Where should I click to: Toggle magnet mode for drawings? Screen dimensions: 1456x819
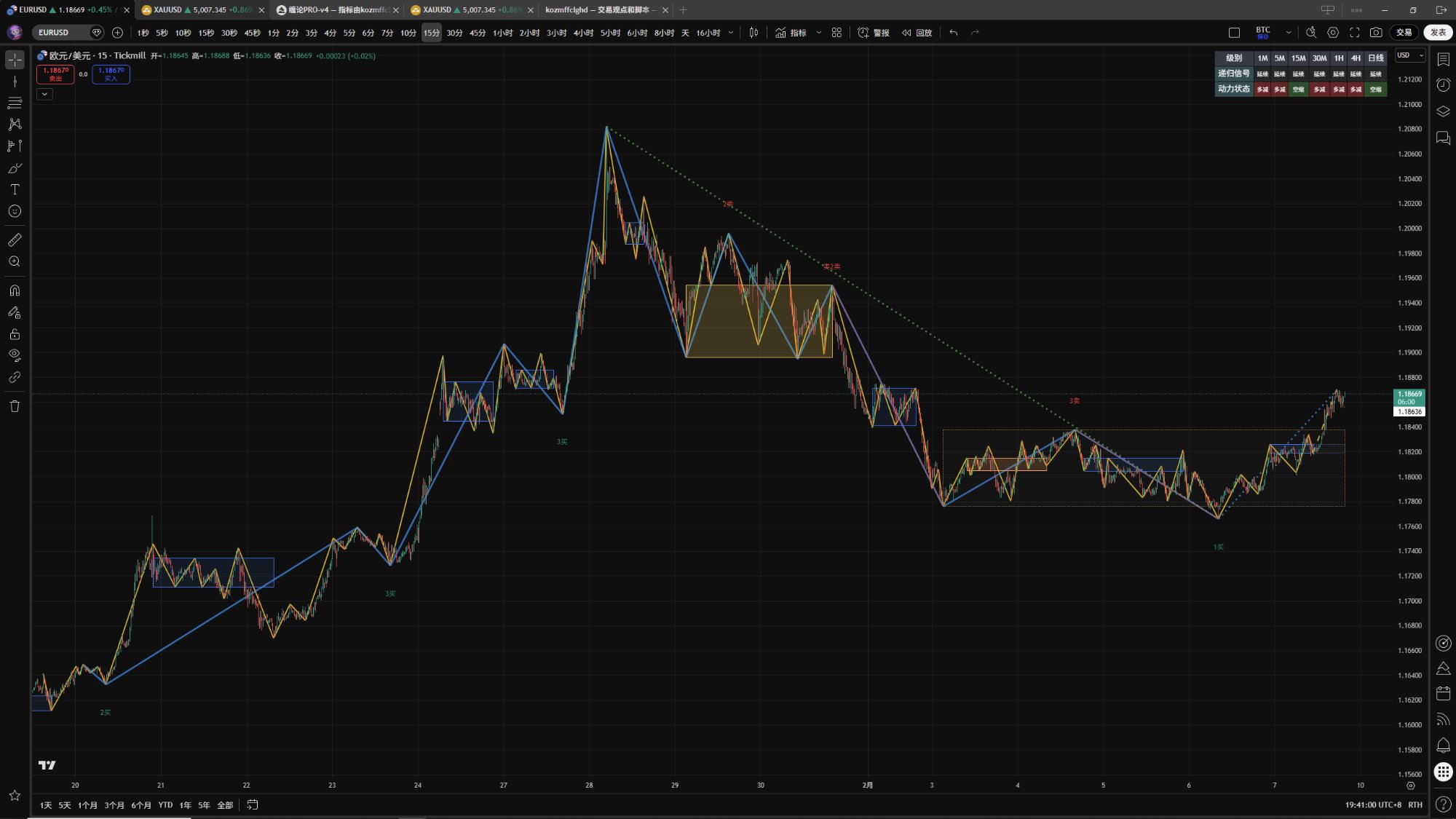(15, 290)
